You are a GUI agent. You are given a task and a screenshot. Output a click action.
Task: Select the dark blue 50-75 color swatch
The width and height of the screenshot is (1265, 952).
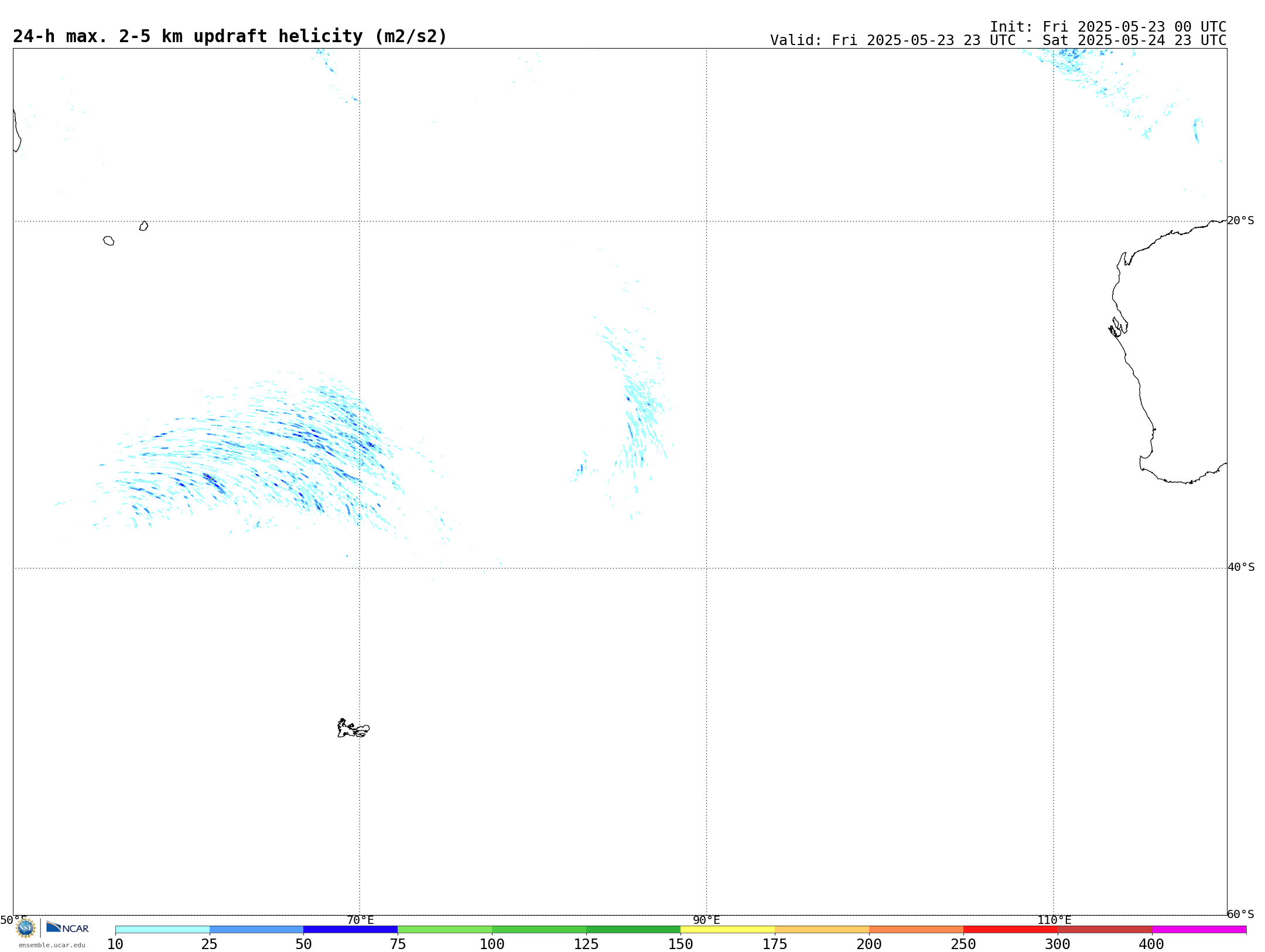[x=351, y=930]
